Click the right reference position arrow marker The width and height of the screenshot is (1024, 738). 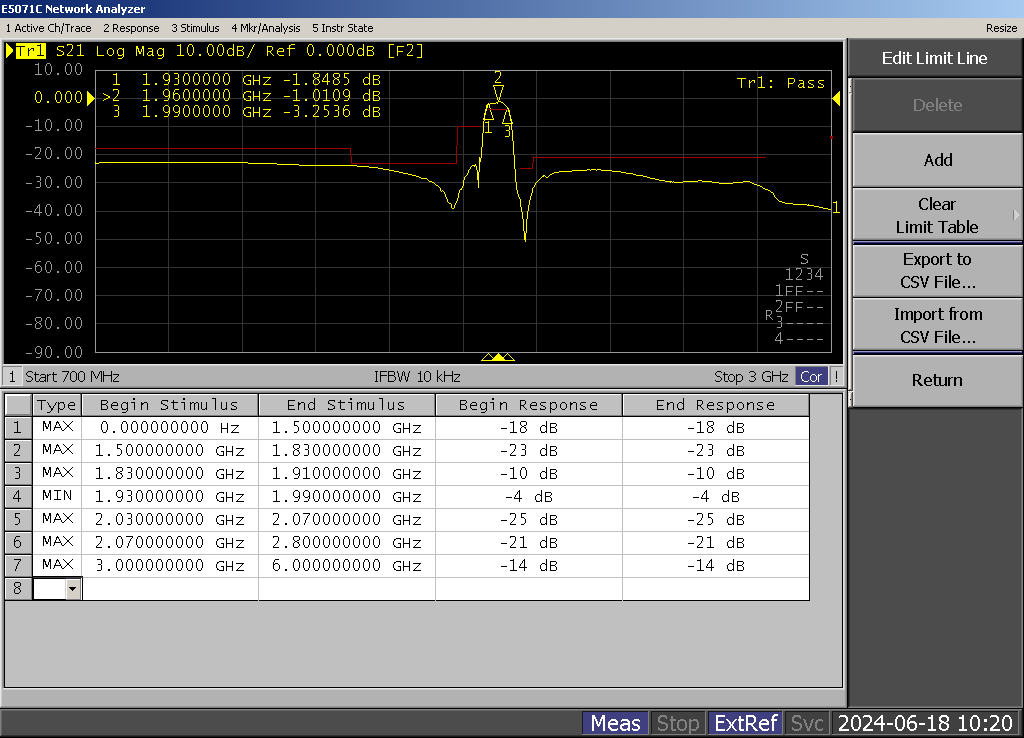tap(836, 97)
